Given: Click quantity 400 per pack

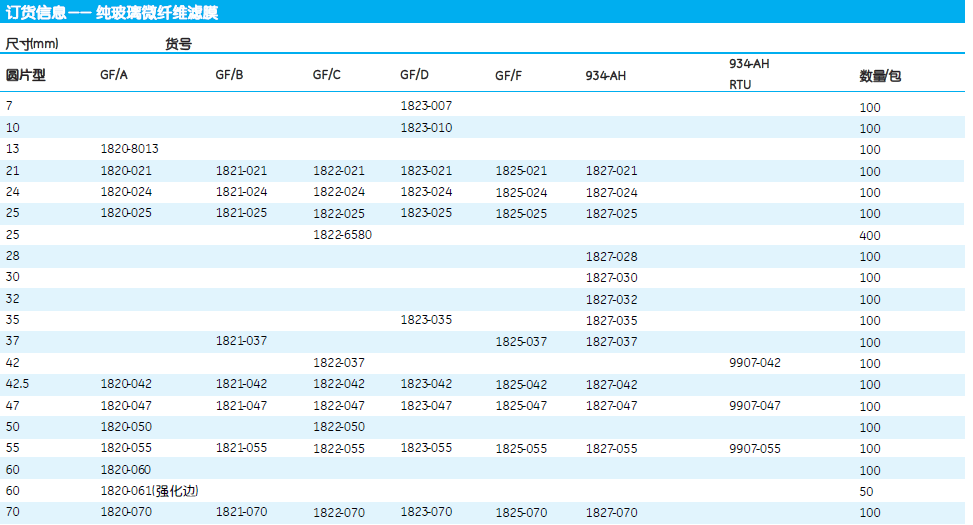Looking at the screenshot, I should 870,236.
